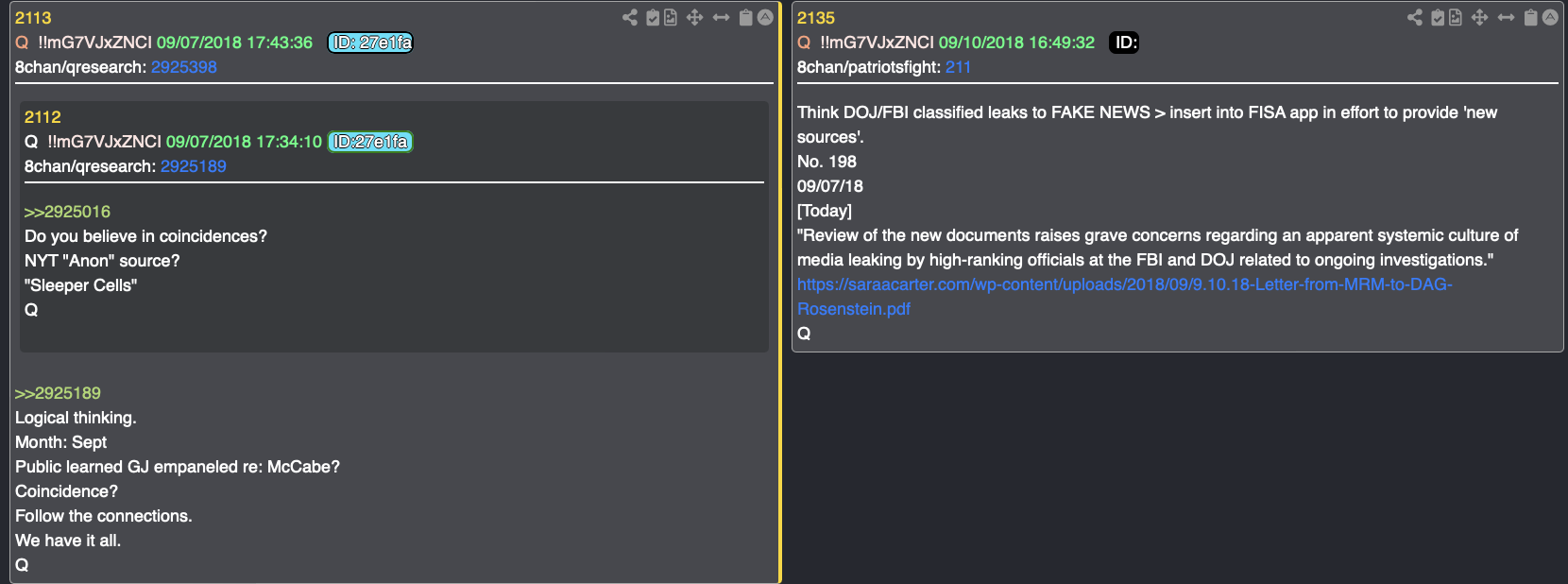The width and height of the screenshot is (1568, 584).
Task: Click the image file icon on post 2113
Action: coord(671,17)
